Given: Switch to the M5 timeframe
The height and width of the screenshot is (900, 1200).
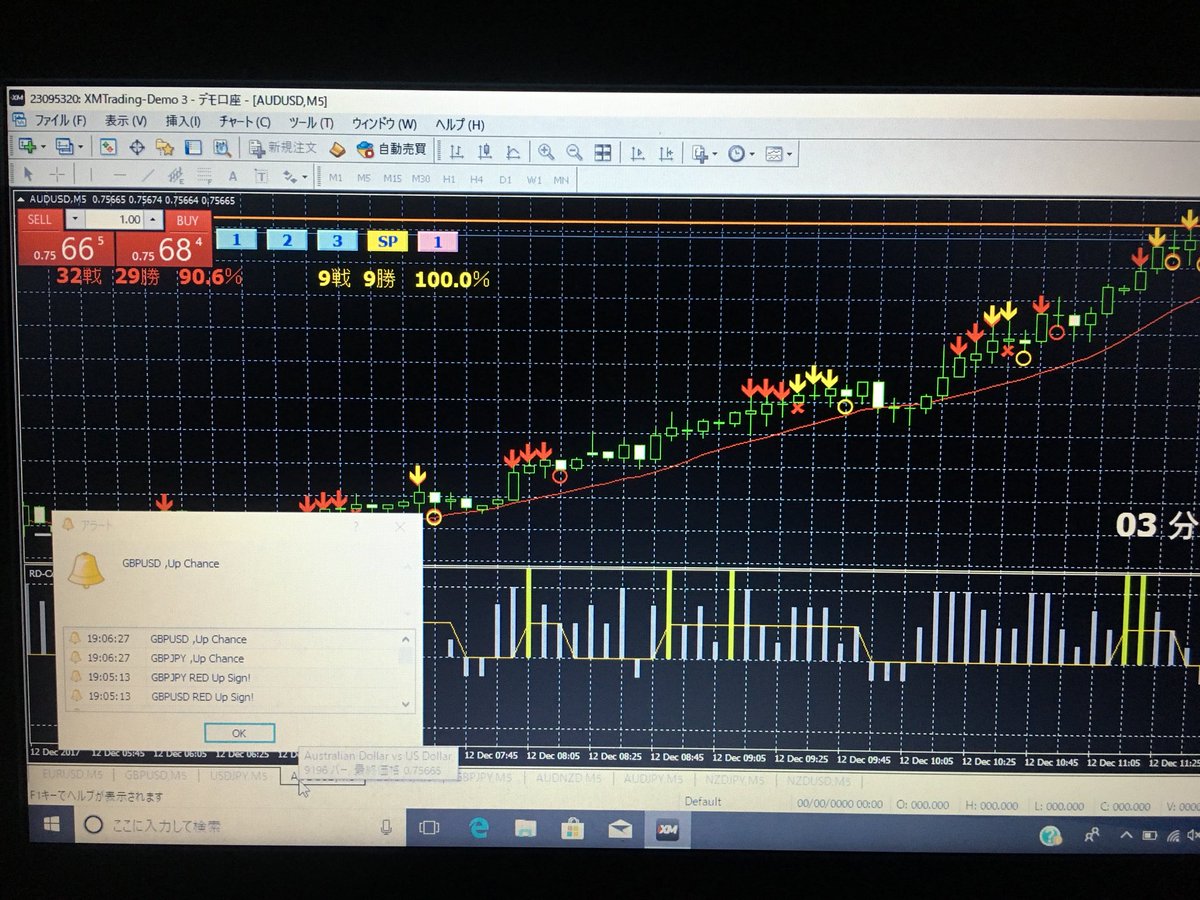Looking at the screenshot, I should click(364, 178).
